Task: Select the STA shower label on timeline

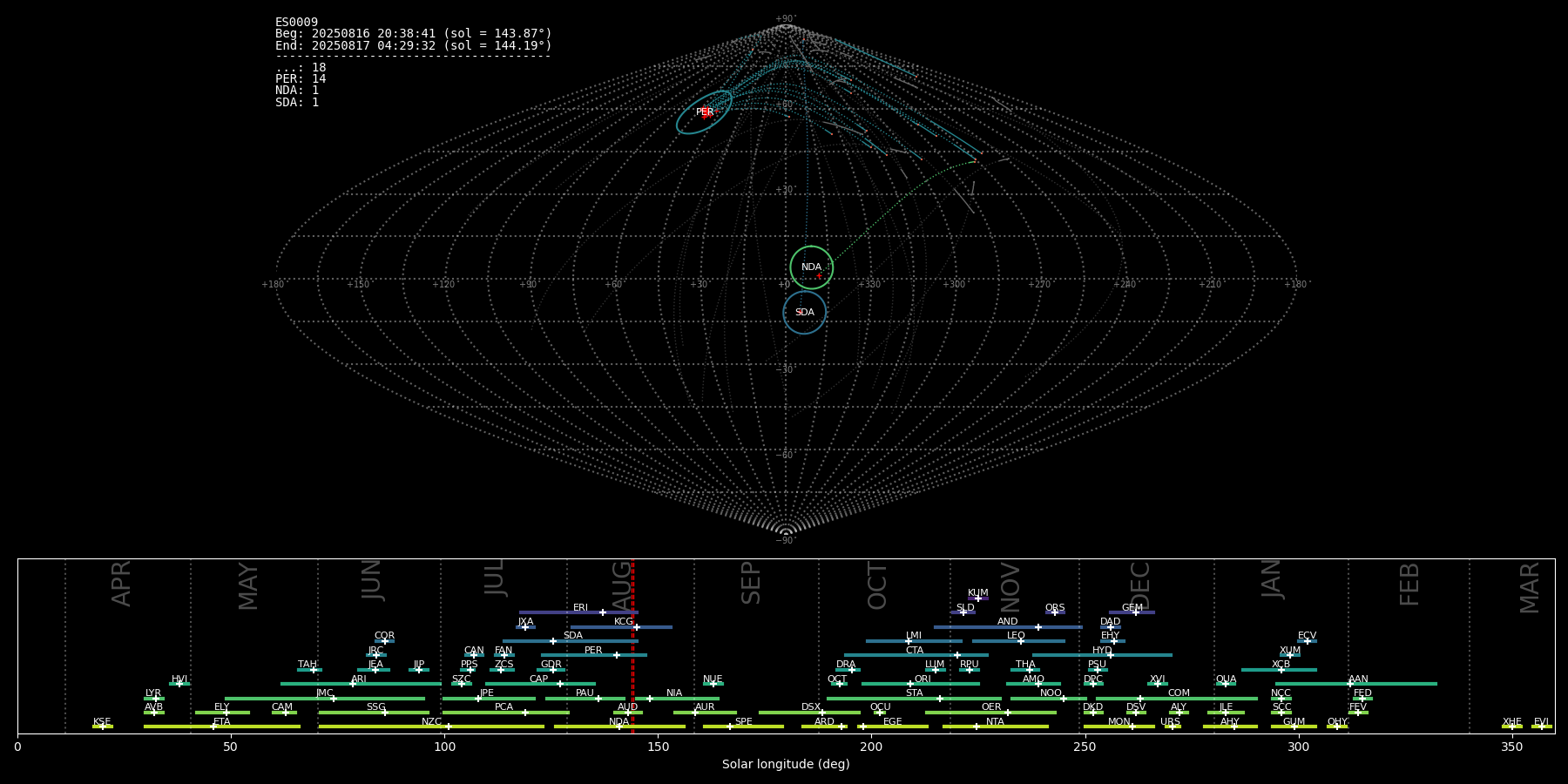Action: (x=914, y=693)
